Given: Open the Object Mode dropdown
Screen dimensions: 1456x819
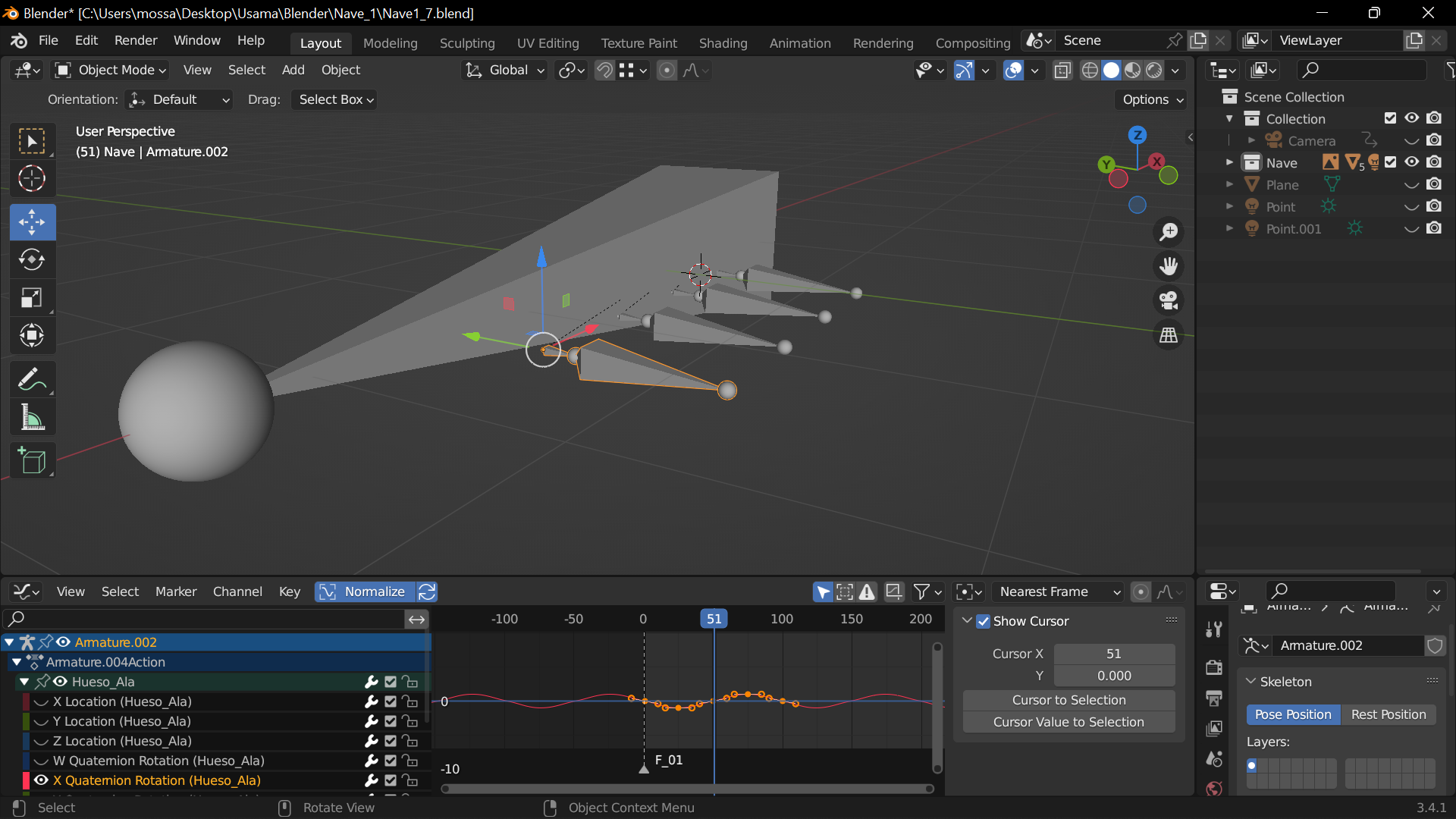Looking at the screenshot, I should point(111,70).
